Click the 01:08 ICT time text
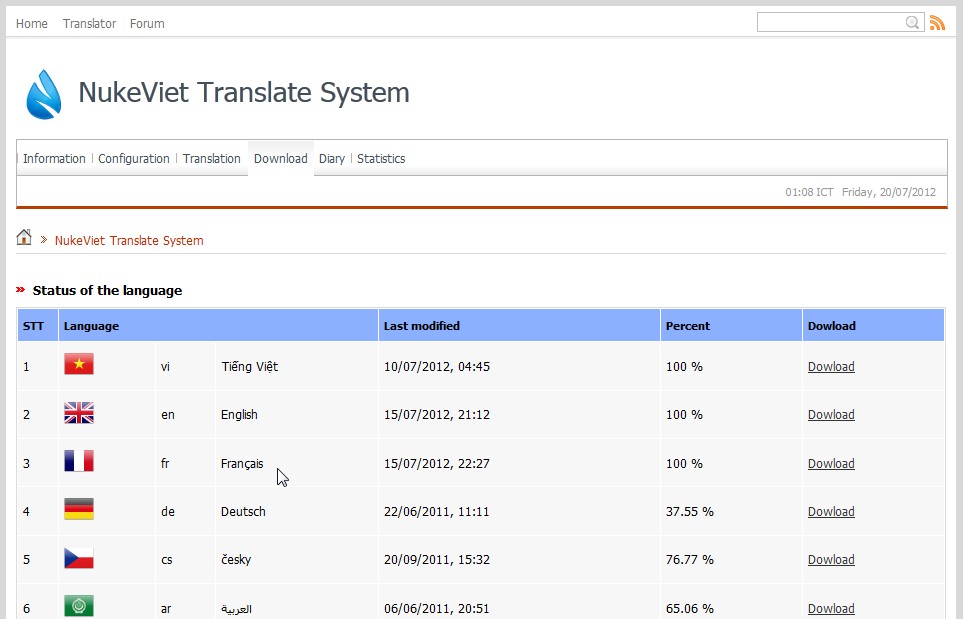The width and height of the screenshot is (963, 619). 809,192
